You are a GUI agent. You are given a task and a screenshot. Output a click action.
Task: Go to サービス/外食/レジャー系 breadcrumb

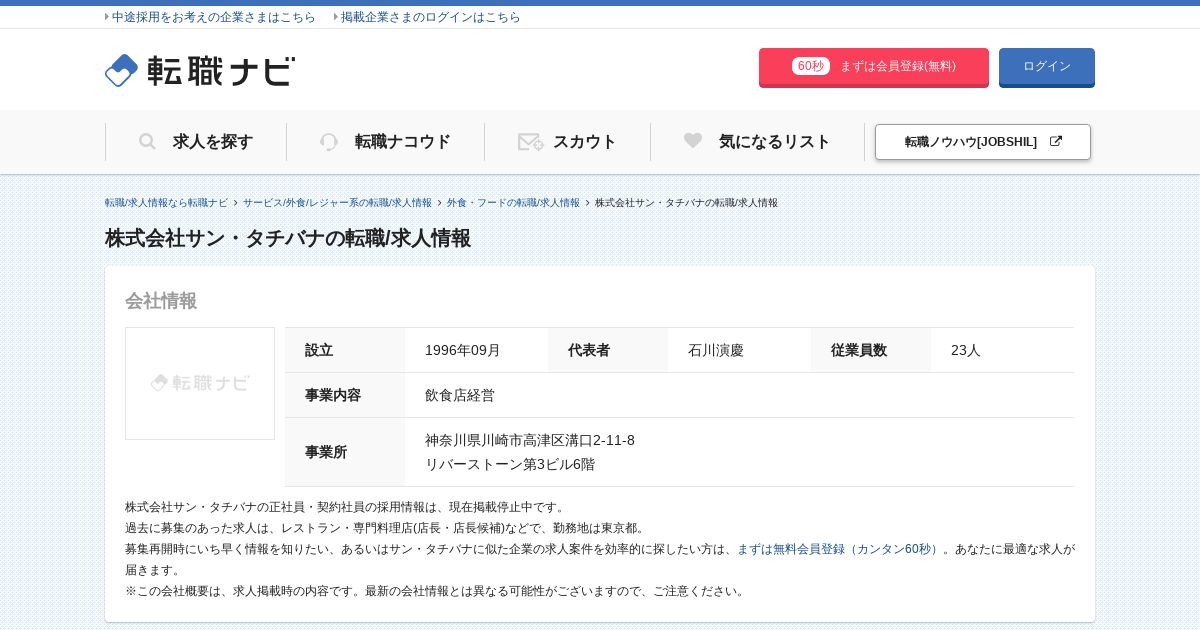click(337, 203)
